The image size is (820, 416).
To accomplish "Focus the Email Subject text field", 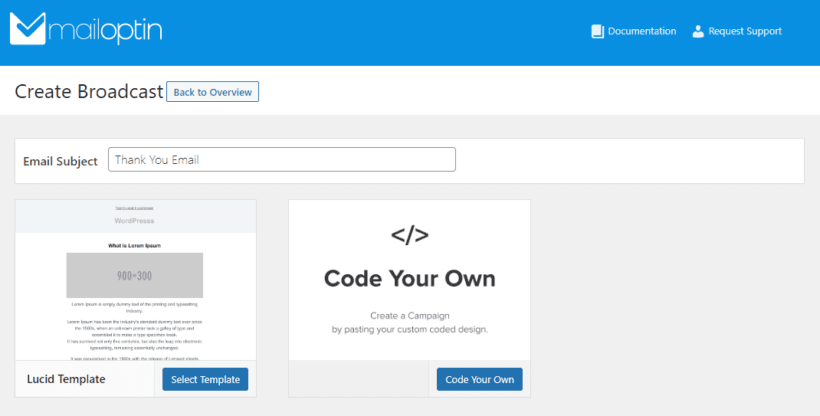I will point(282,160).
